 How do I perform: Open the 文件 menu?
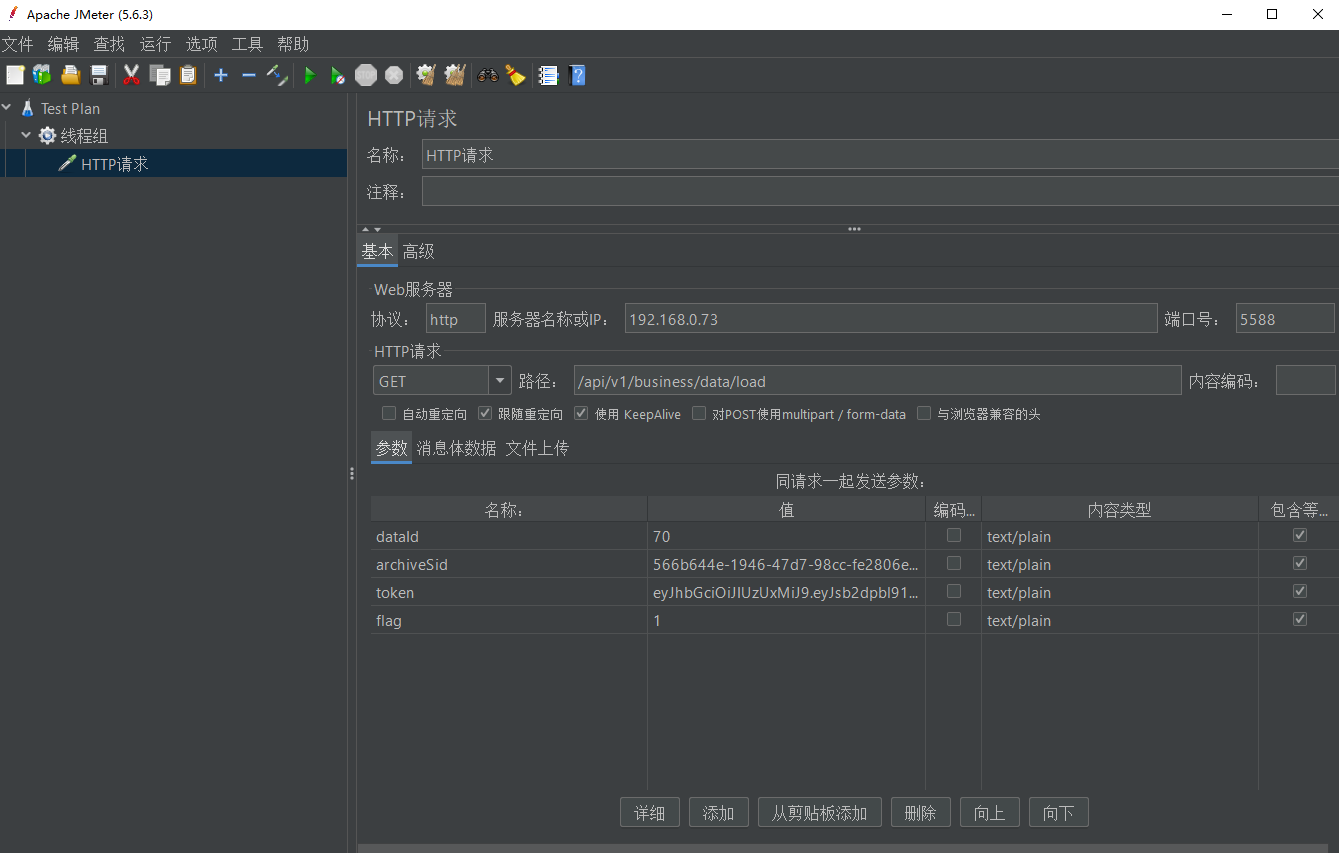[x=18, y=44]
